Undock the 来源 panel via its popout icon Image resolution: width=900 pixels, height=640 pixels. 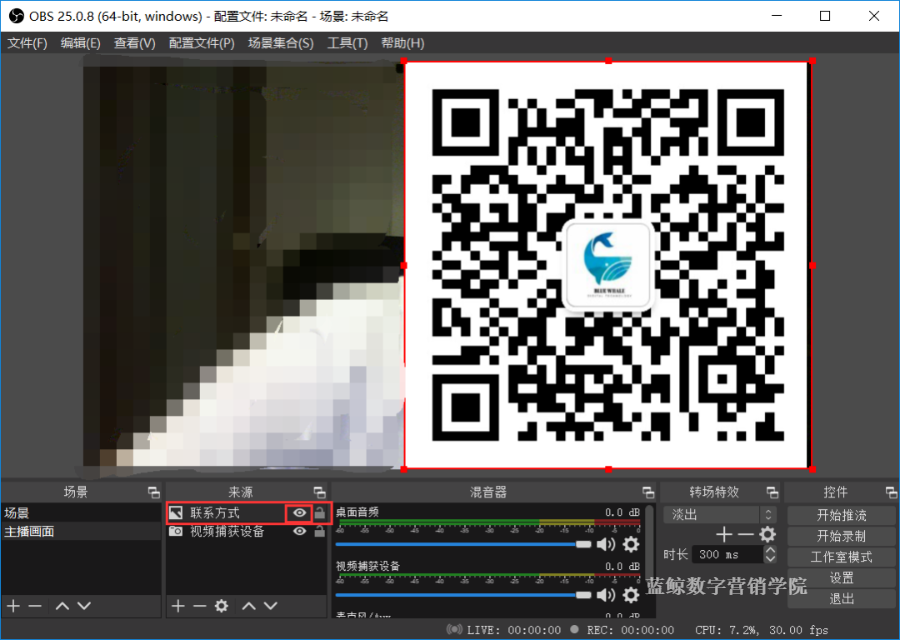click(320, 492)
